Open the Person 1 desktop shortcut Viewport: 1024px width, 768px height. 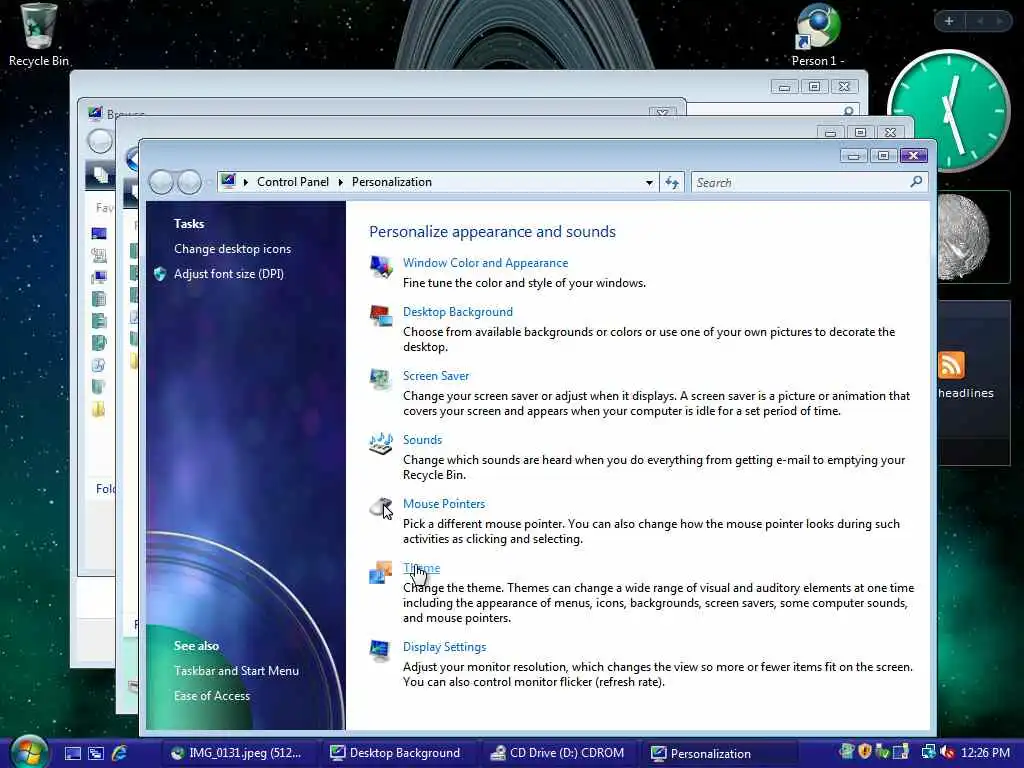pos(818,35)
